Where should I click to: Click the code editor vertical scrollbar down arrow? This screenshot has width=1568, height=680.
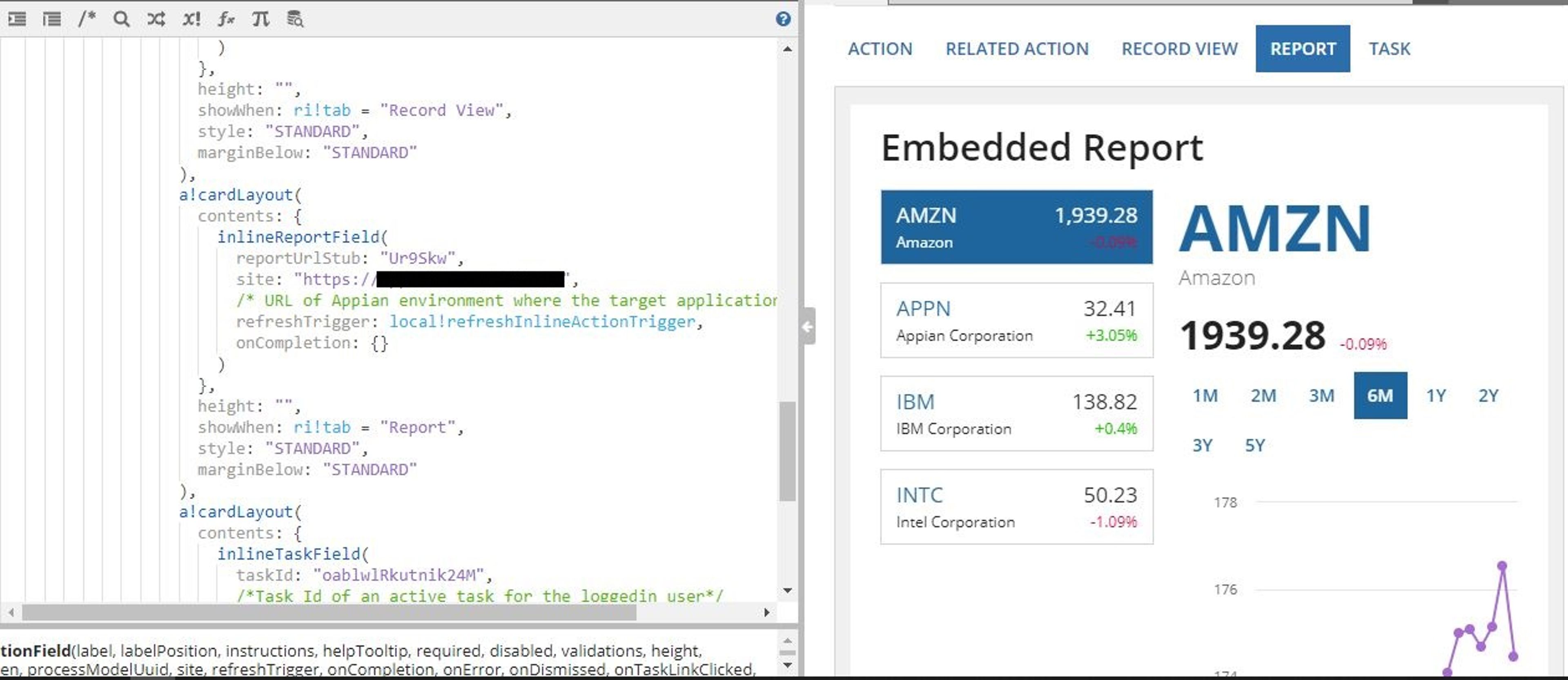pyautogui.click(x=788, y=590)
